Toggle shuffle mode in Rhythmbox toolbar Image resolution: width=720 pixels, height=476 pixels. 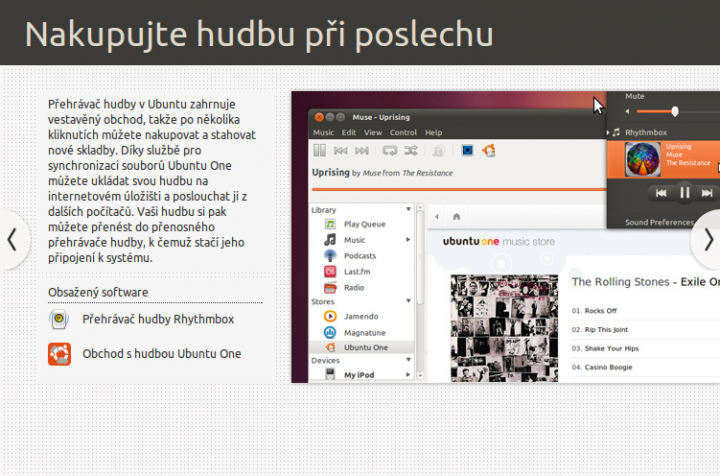tap(411, 151)
